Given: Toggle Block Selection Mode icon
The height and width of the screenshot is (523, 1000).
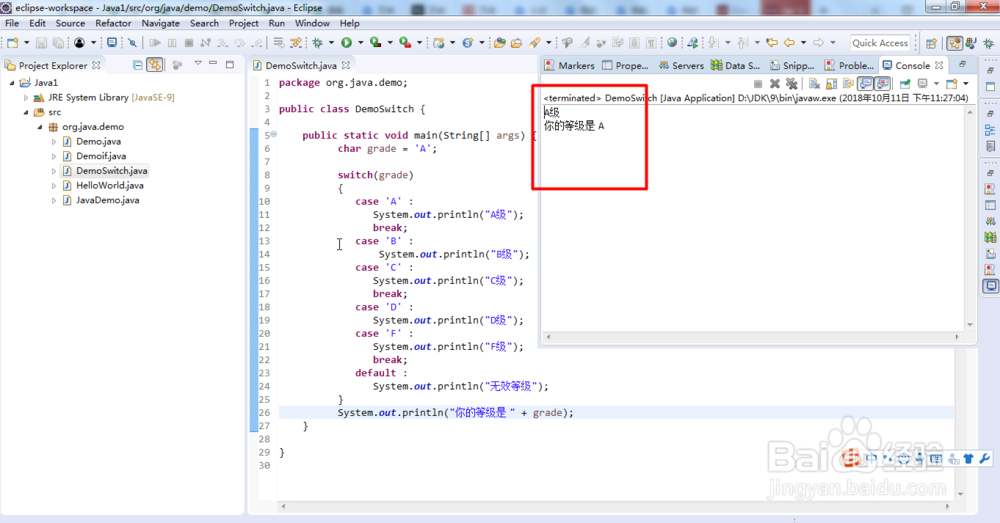Looking at the screenshot, I should click(x=634, y=43).
